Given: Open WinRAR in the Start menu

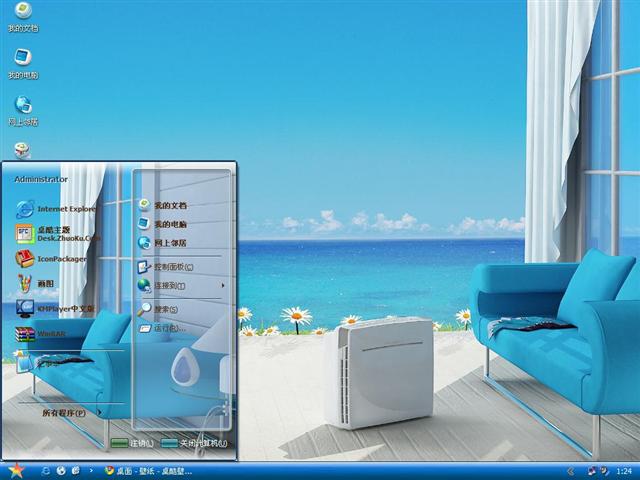Looking at the screenshot, I should (x=40, y=334).
